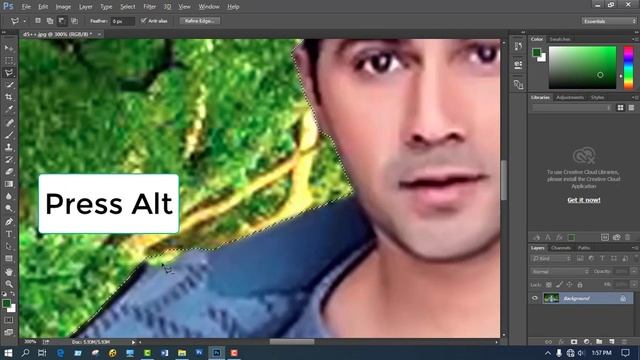Select the Hand tool

click(x=9, y=272)
